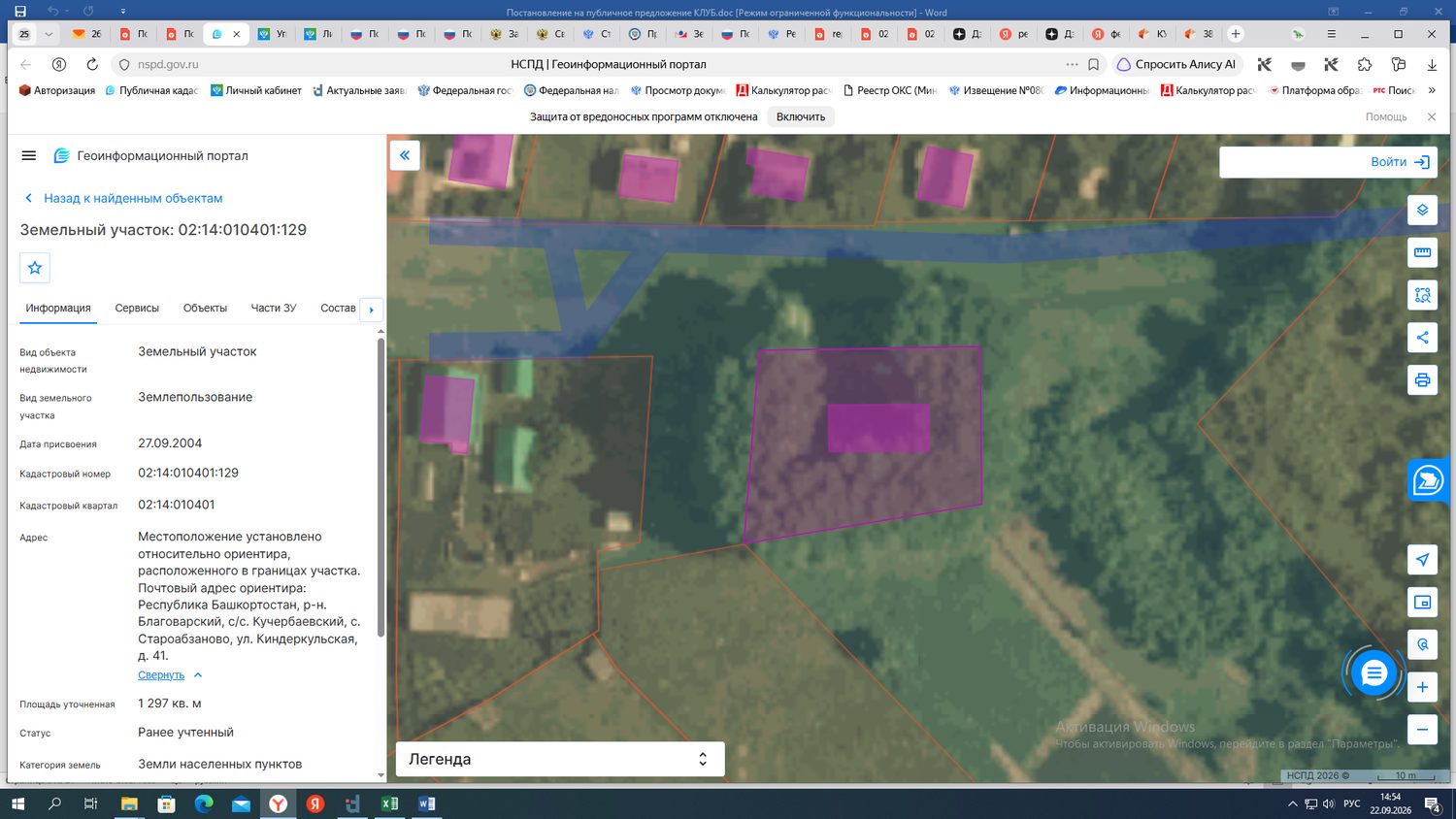1456x819 pixels.
Task: Print the map with the printer icon
Action: pyautogui.click(x=1422, y=379)
